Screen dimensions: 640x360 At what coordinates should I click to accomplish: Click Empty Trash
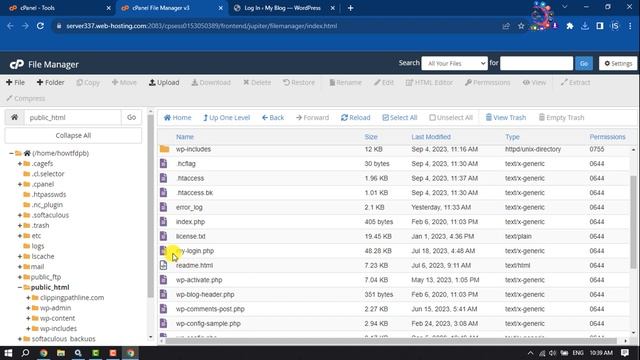pos(561,118)
